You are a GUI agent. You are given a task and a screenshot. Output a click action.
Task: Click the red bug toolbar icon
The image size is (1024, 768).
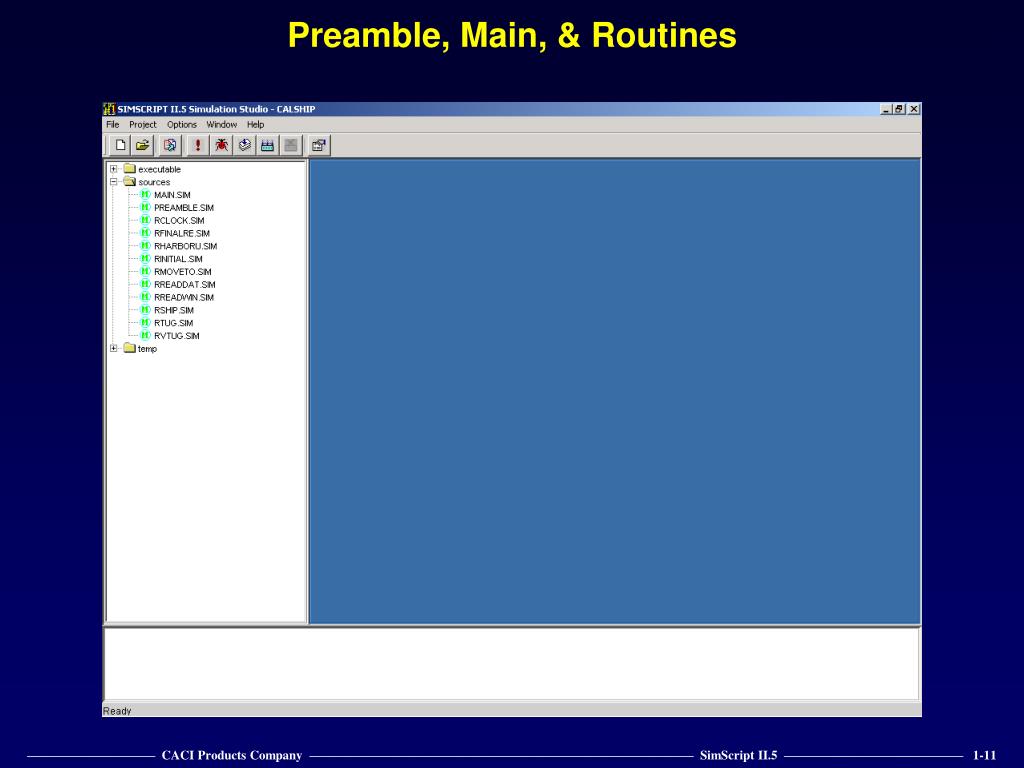coord(221,145)
